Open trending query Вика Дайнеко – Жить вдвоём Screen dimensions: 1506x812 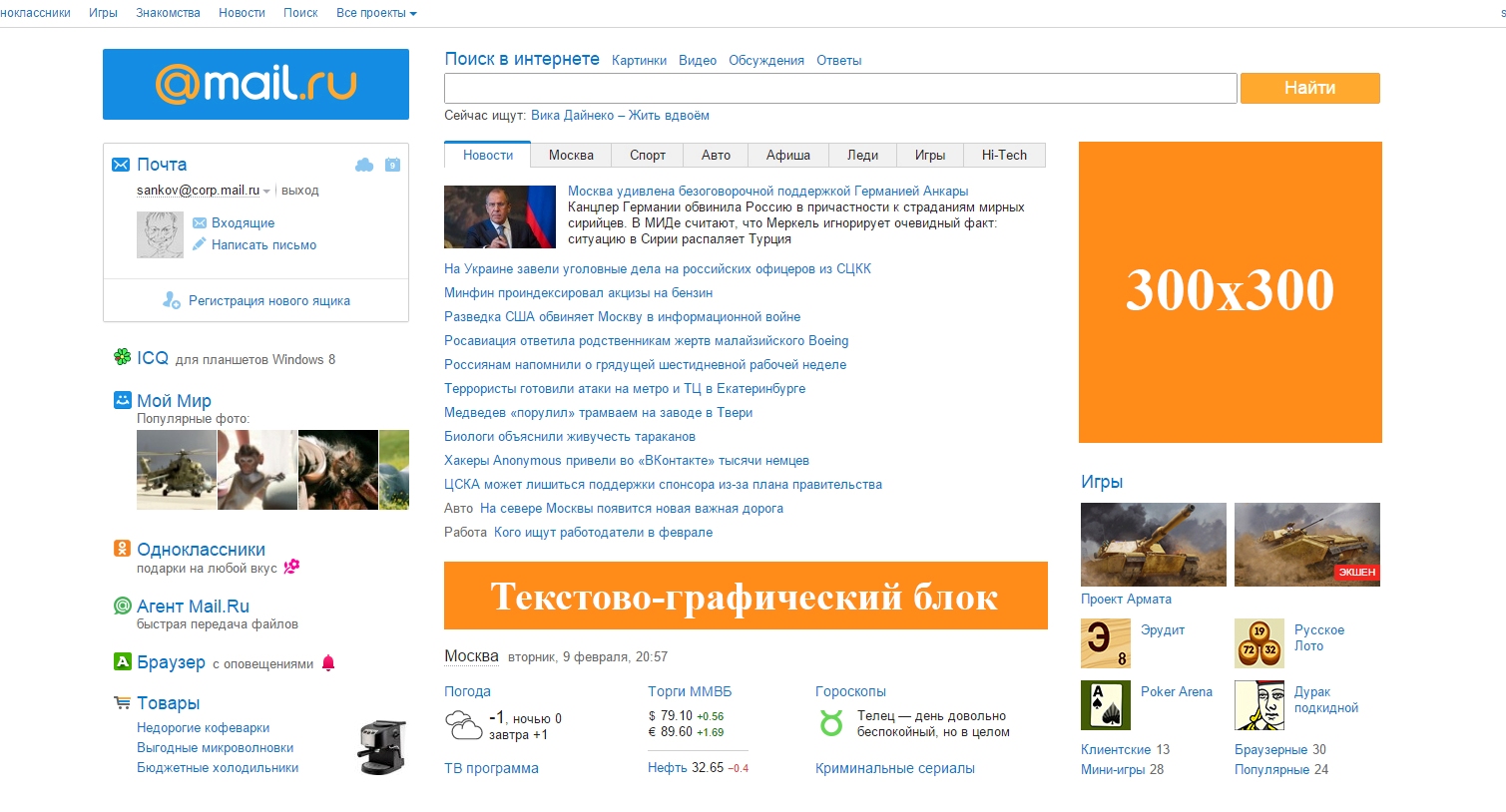(x=620, y=115)
